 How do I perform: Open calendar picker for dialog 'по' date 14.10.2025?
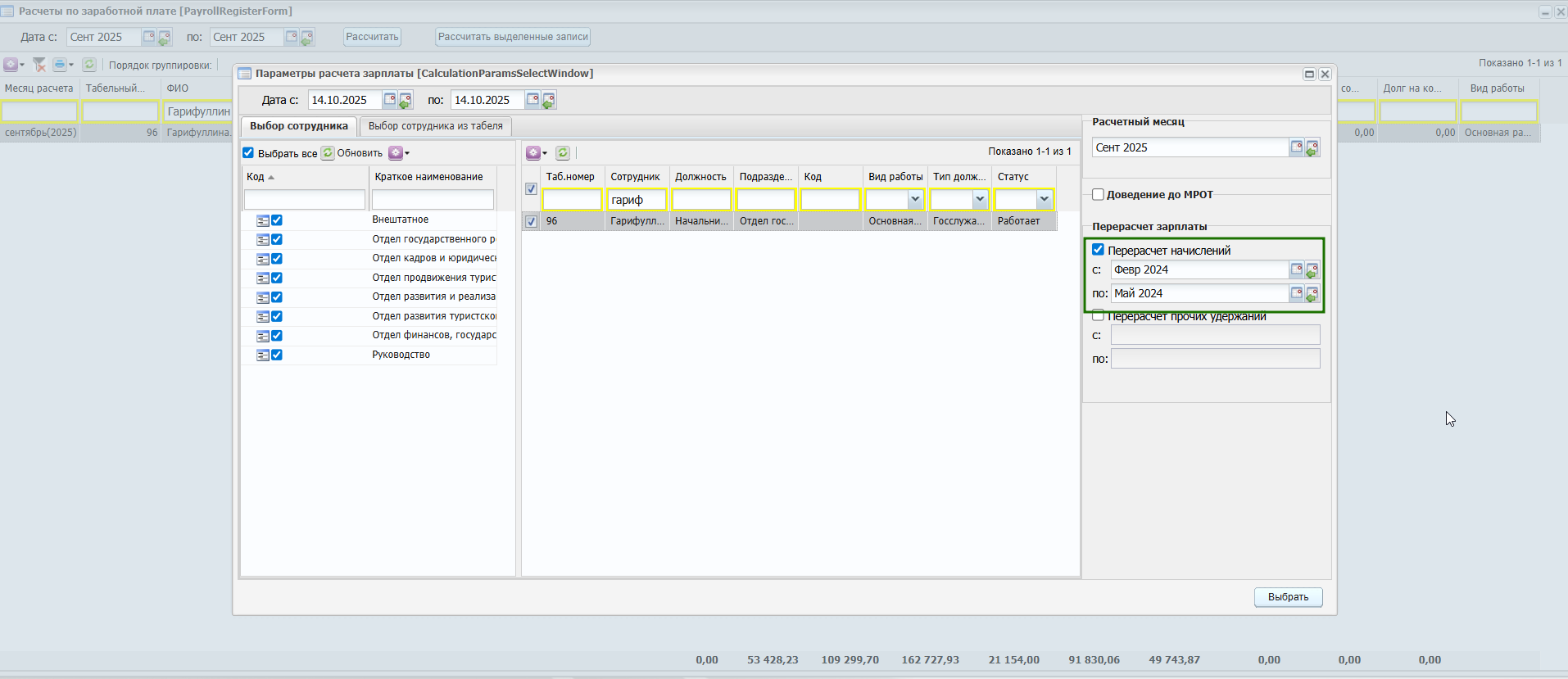(532, 100)
